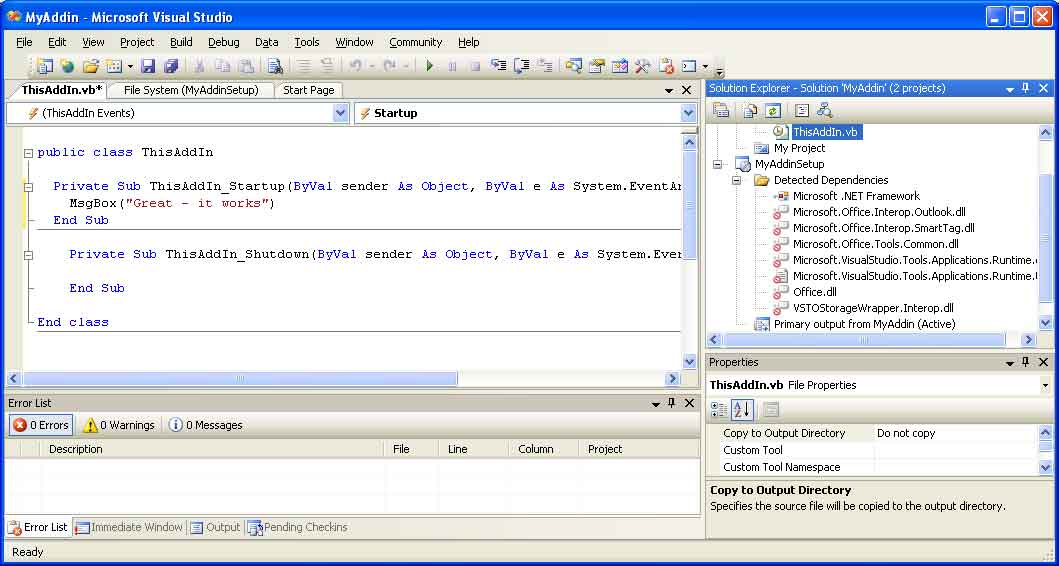Click the Step Into debug icon

pyautogui.click(x=498, y=66)
